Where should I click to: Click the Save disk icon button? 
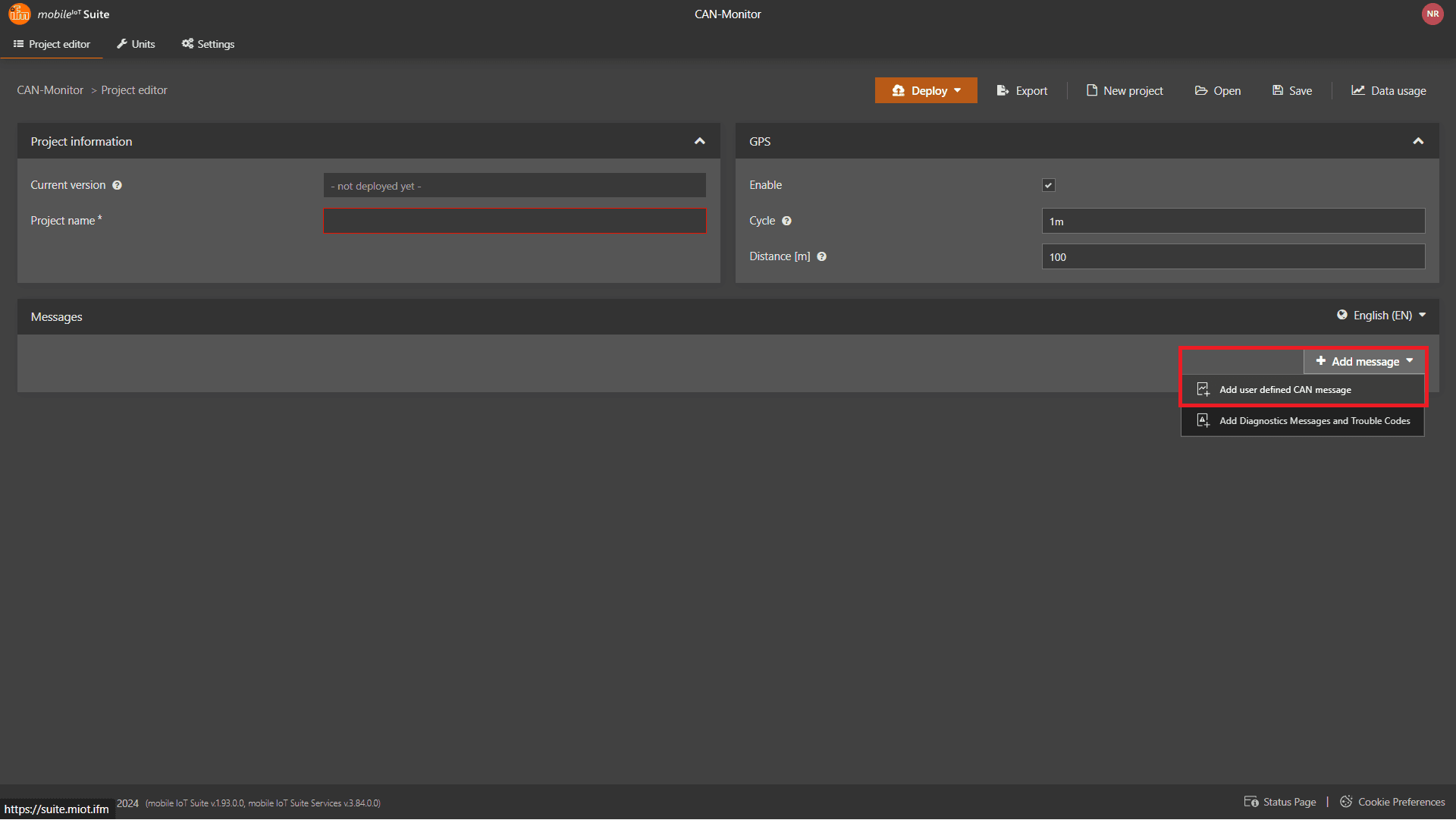pos(1291,90)
